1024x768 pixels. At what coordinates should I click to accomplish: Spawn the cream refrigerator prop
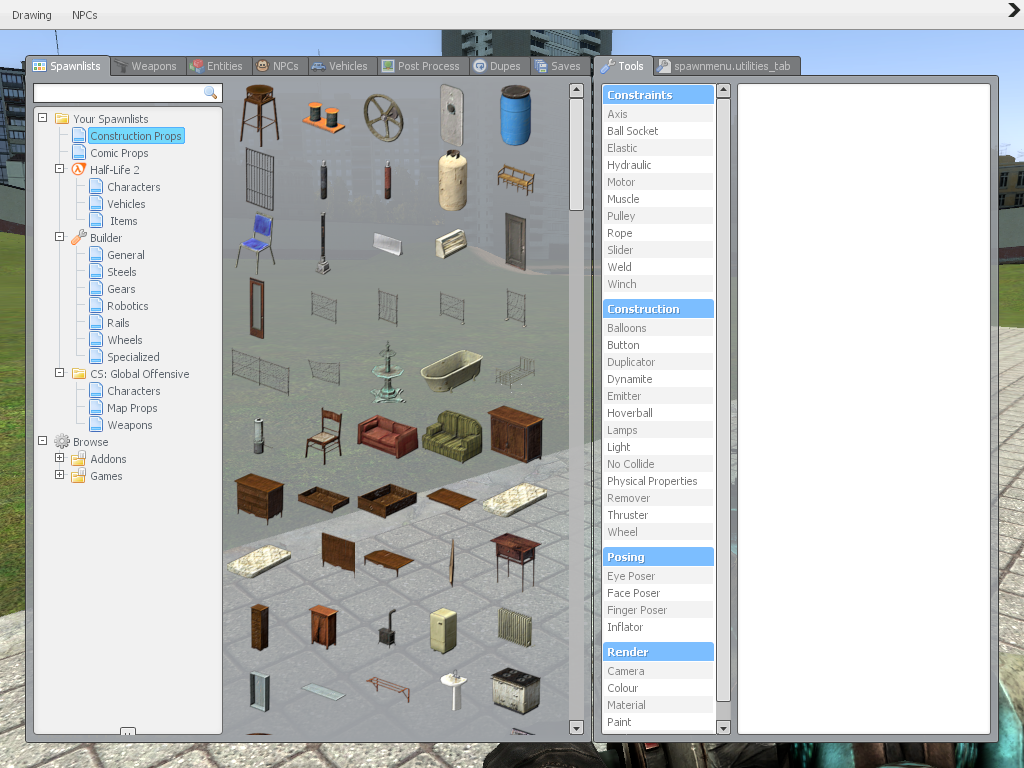(443, 630)
